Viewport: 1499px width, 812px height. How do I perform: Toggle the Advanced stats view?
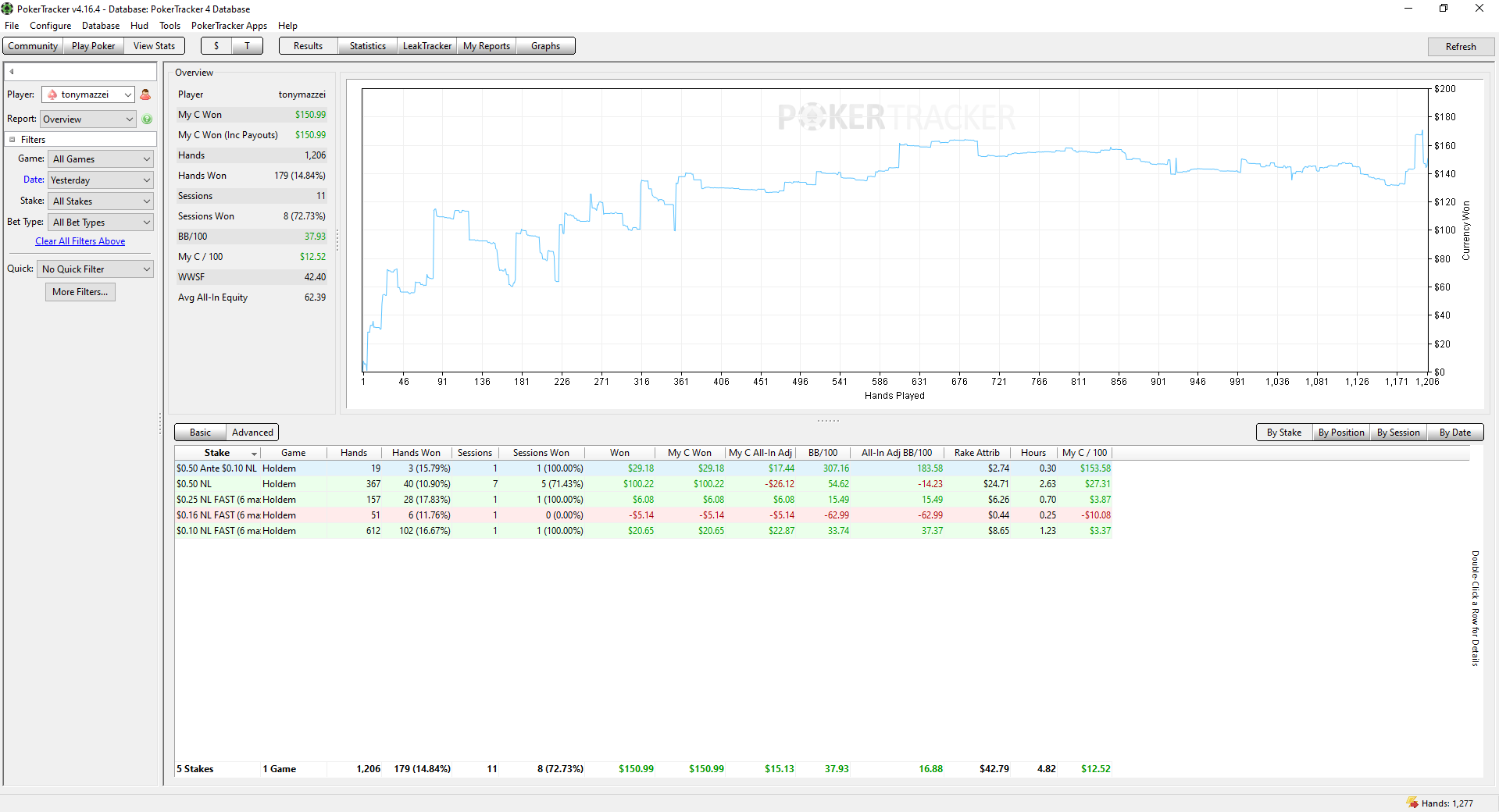click(x=252, y=433)
